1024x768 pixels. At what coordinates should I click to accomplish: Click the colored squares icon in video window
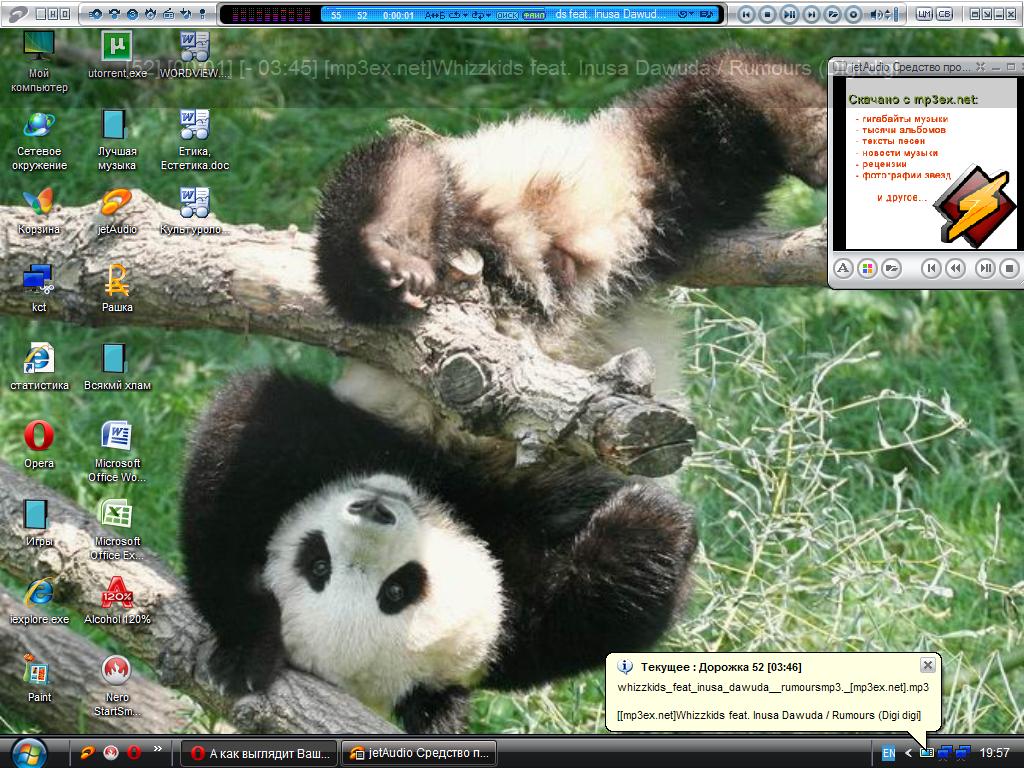[867, 268]
